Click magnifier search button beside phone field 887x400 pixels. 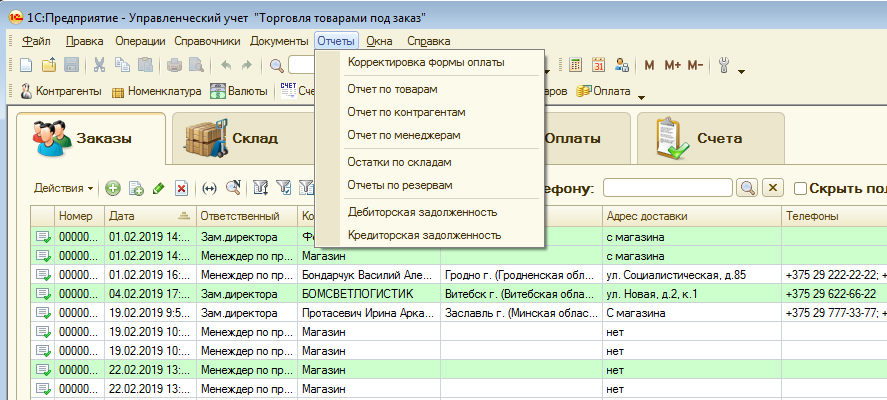coord(746,188)
